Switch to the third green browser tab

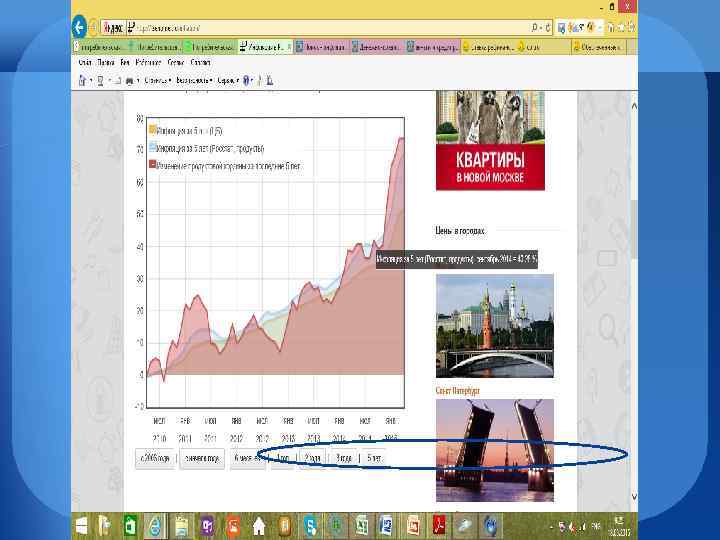210,46
